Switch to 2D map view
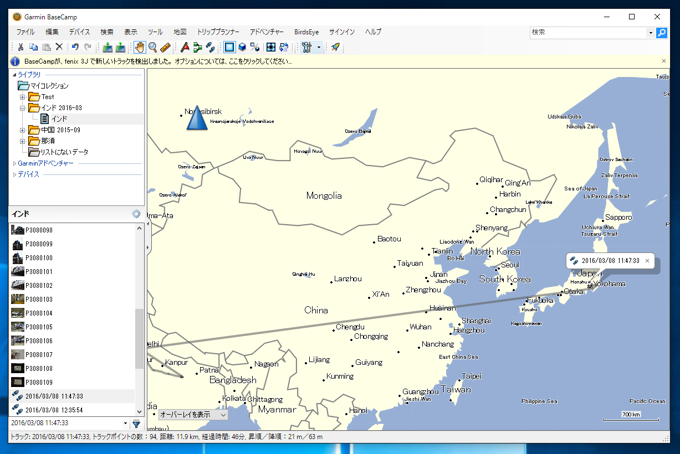The image size is (680, 454). (x=229, y=47)
